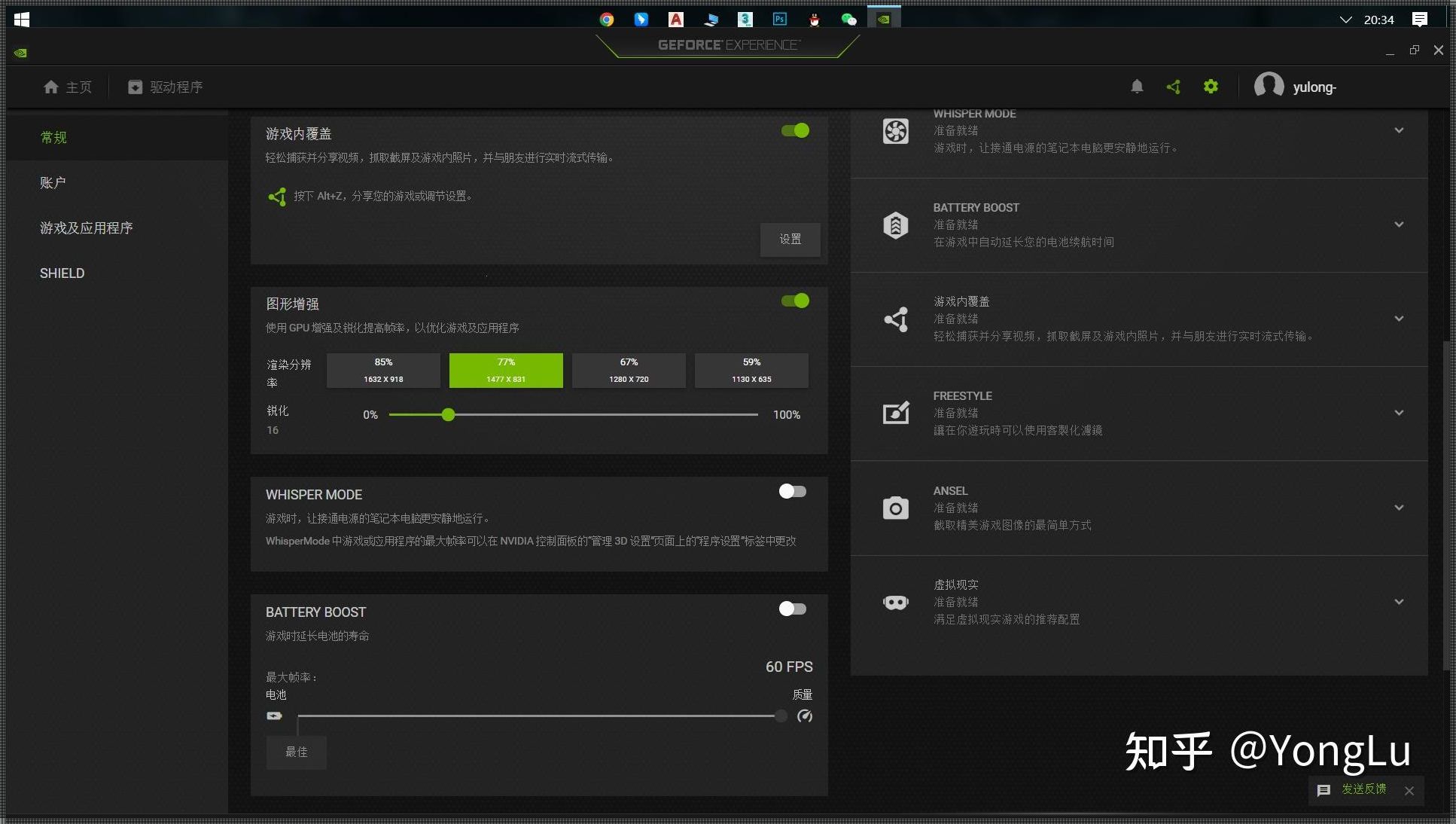Click the Battery Boost hexagon icon
1456x824 pixels.
[x=896, y=225]
